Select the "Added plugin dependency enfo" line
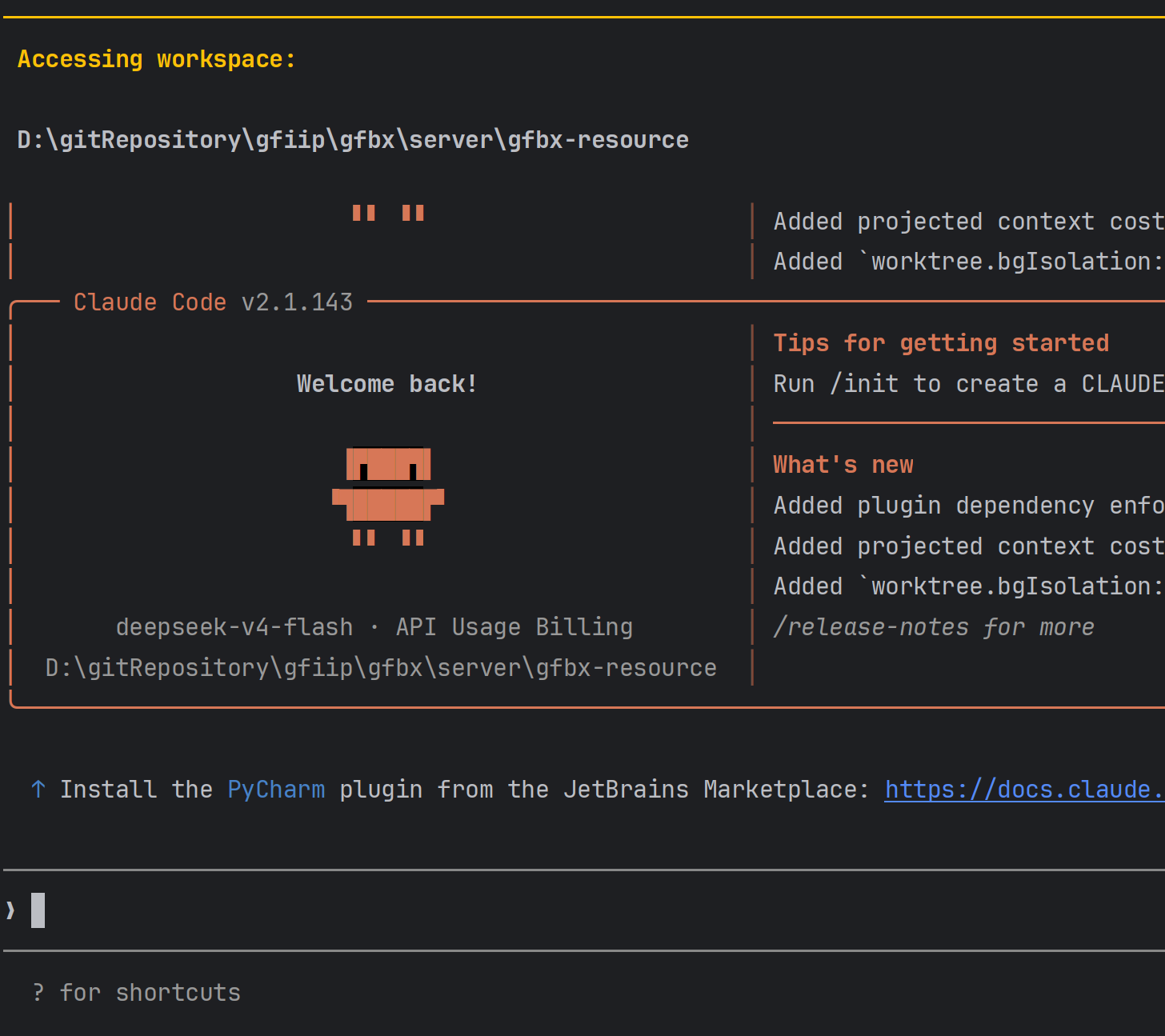The width and height of the screenshot is (1165, 1036). [969, 506]
